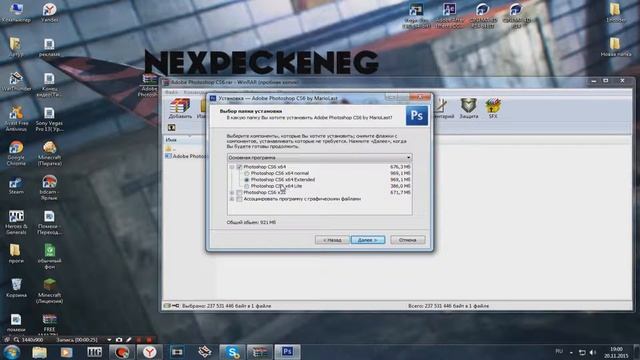This screenshot has height=360, width=640.
Task: Switch to Skype in the taskbar
Action: tap(232, 352)
